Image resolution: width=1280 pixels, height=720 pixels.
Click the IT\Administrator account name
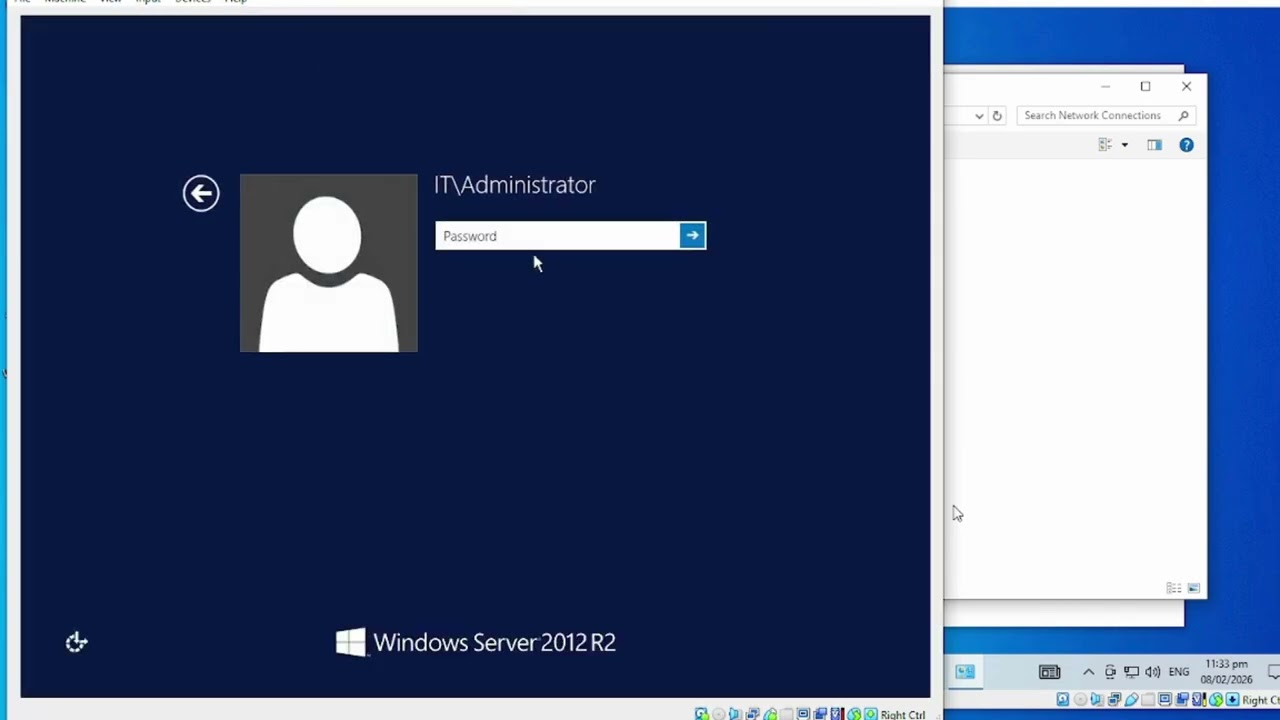[x=514, y=185]
